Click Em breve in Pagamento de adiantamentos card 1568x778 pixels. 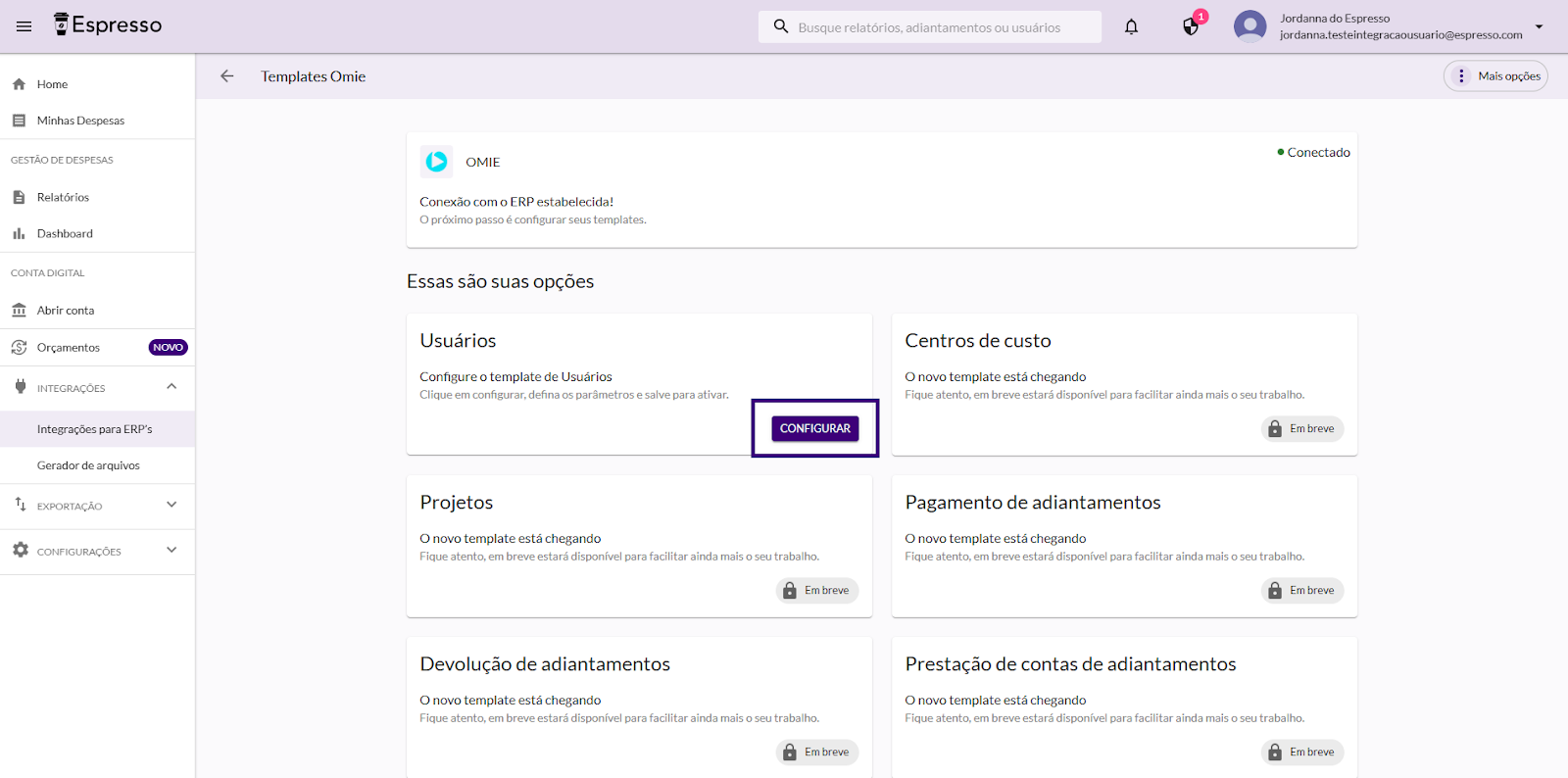pyautogui.click(x=1302, y=590)
